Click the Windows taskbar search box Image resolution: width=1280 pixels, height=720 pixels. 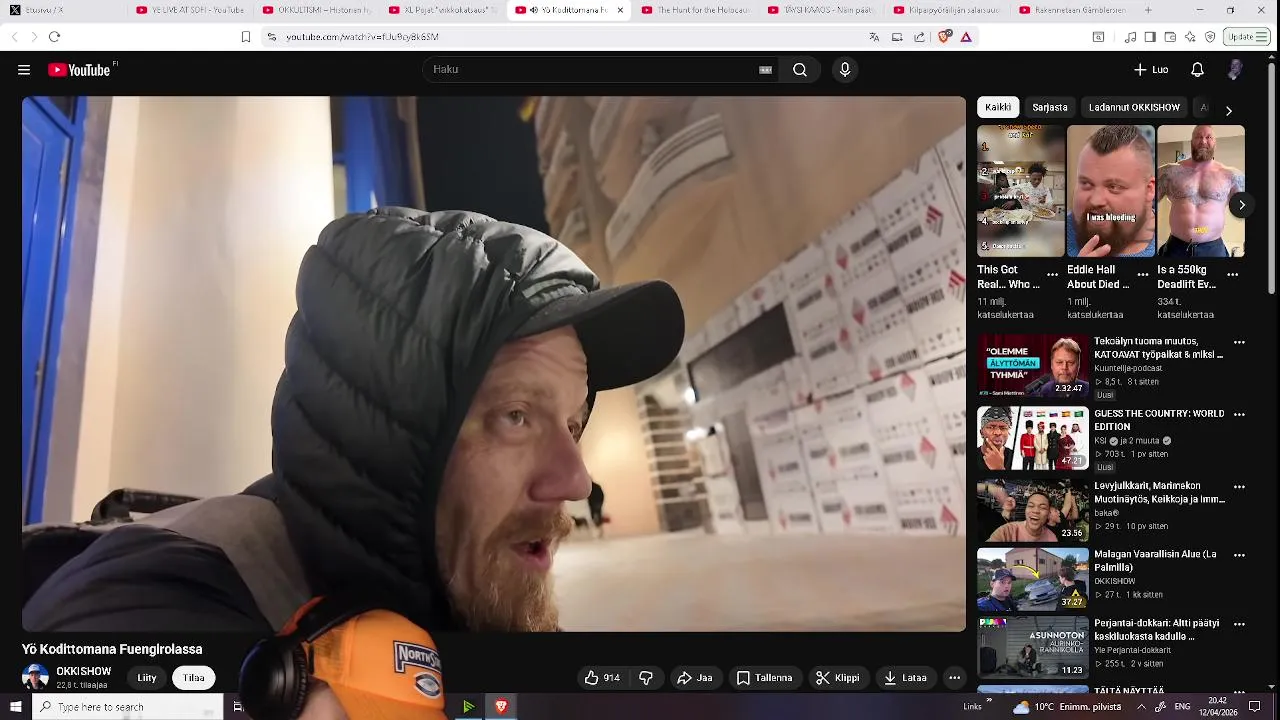click(x=127, y=707)
